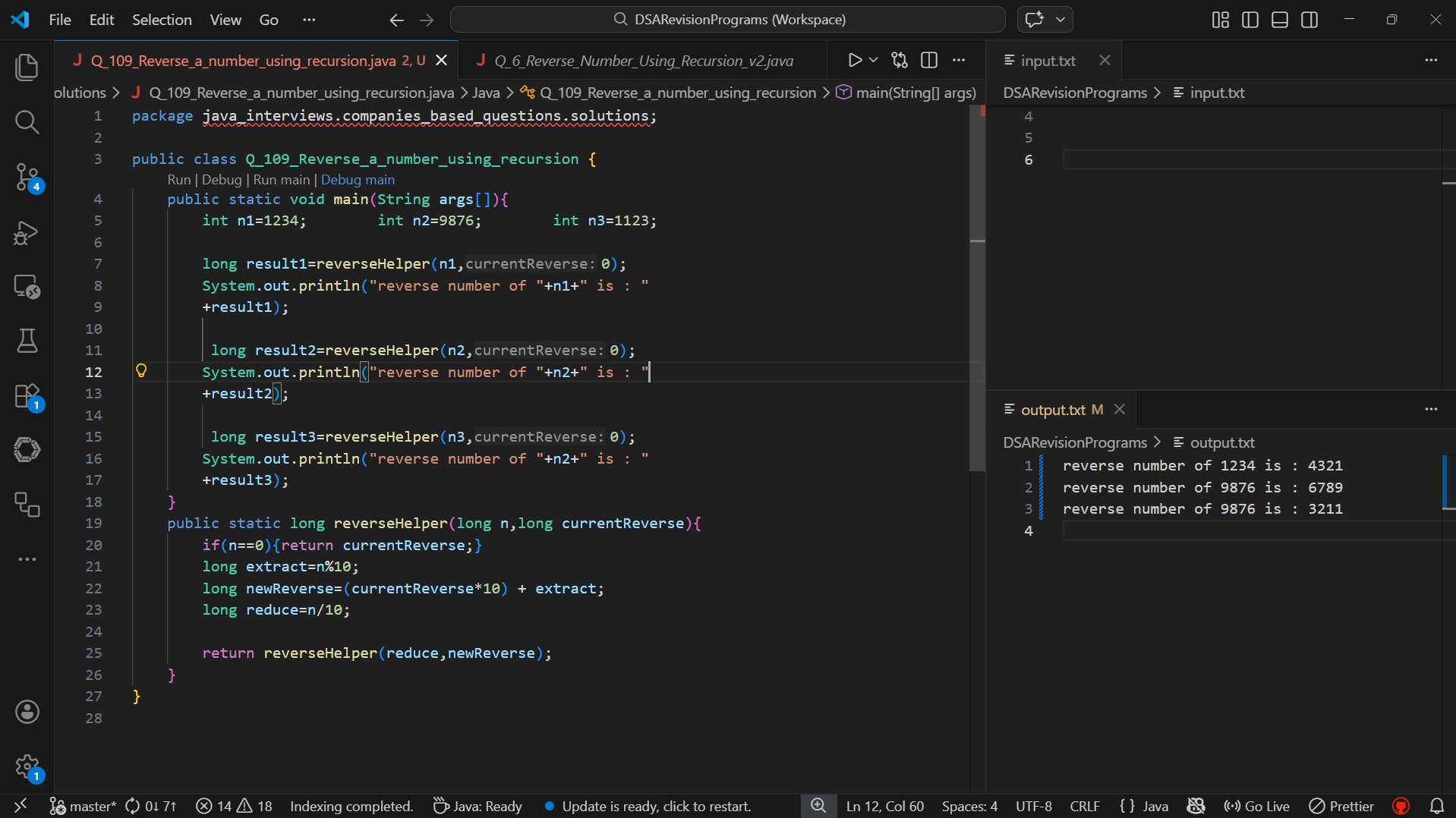
Task: Click the workspace search box in title bar
Action: pos(727,20)
